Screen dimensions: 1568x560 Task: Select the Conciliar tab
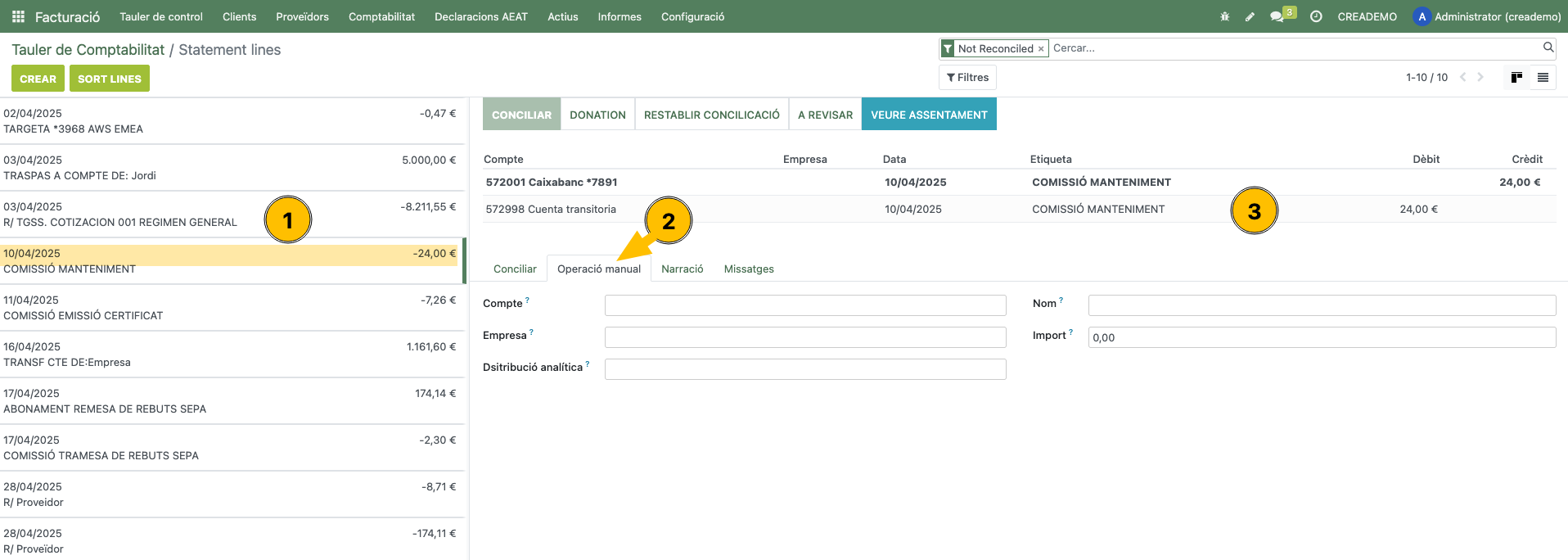(515, 269)
